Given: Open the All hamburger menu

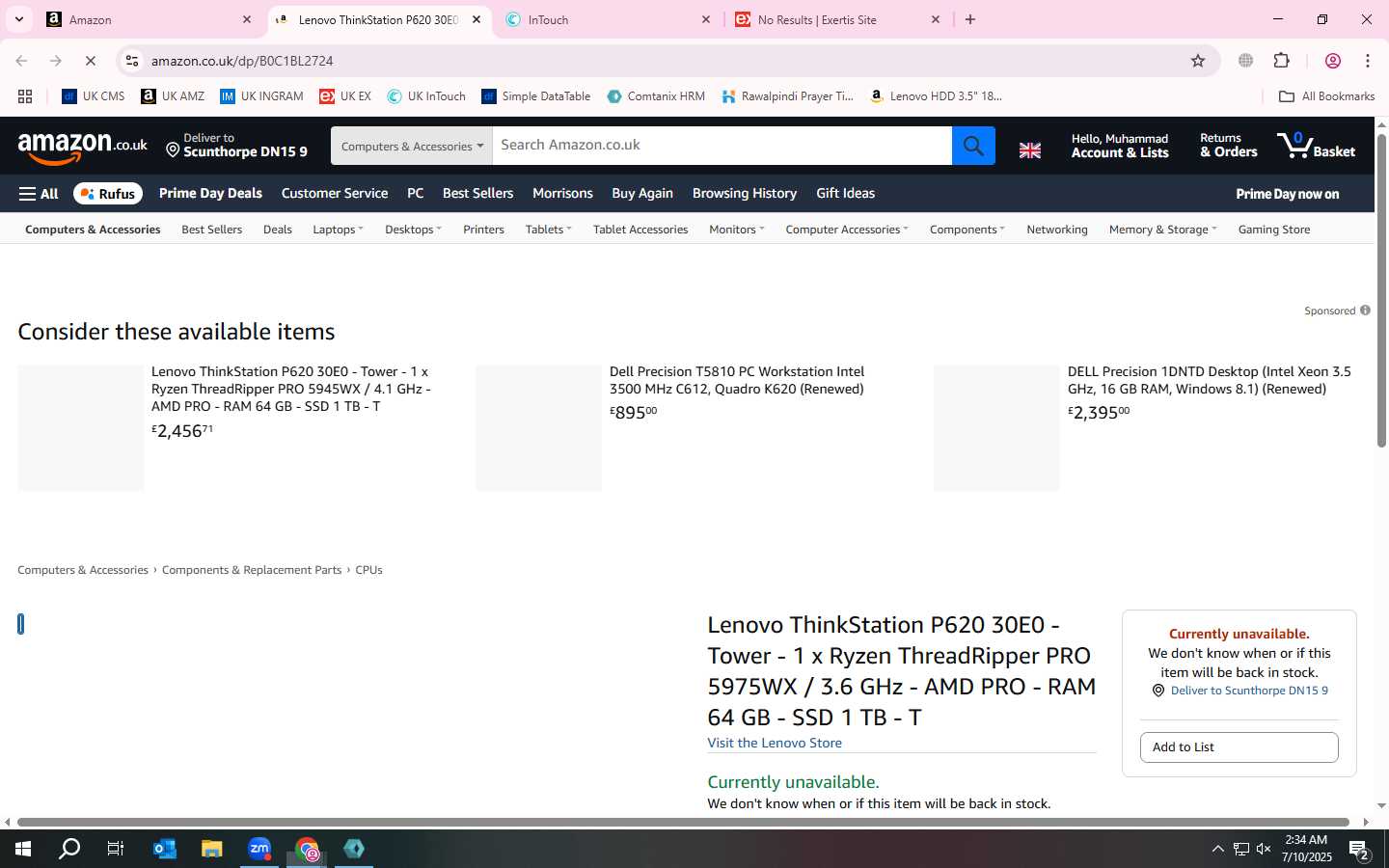Looking at the screenshot, I should 39,194.
